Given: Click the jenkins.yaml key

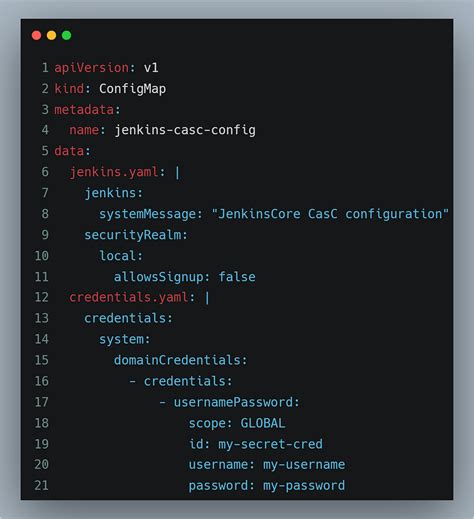Looking at the screenshot, I should click(114, 172).
